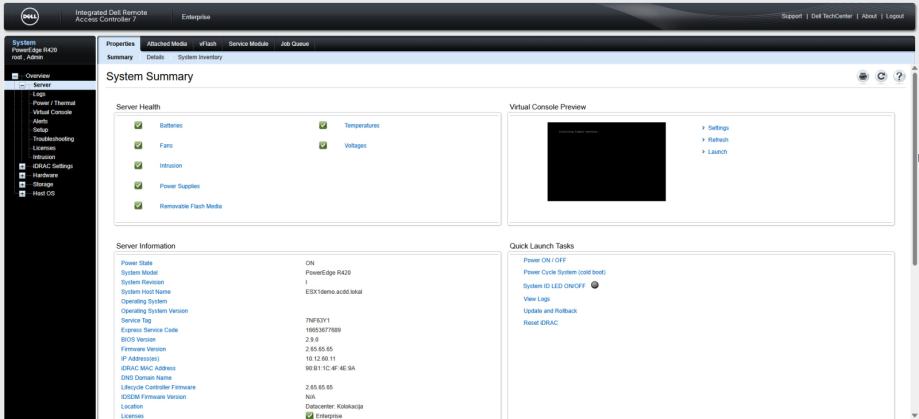Open the Service Module tab
The height and width of the screenshot is (419, 919).
tap(248, 44)
